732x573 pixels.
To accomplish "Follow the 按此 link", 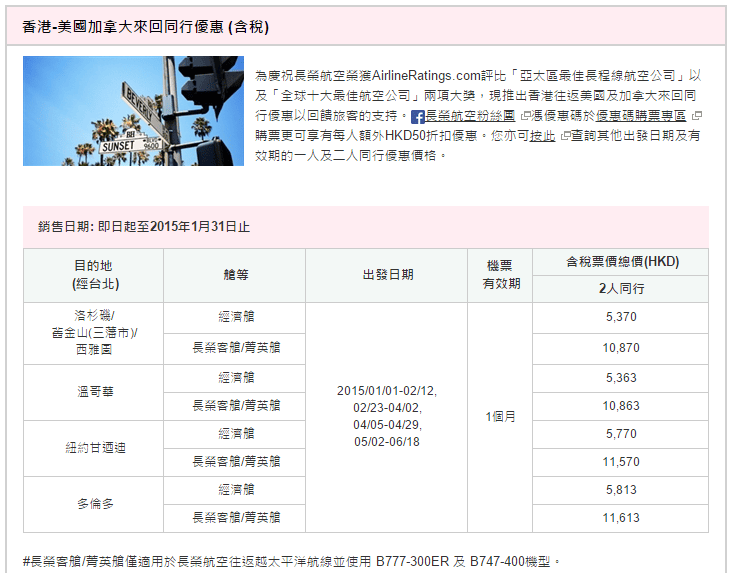I will point(543,136).
